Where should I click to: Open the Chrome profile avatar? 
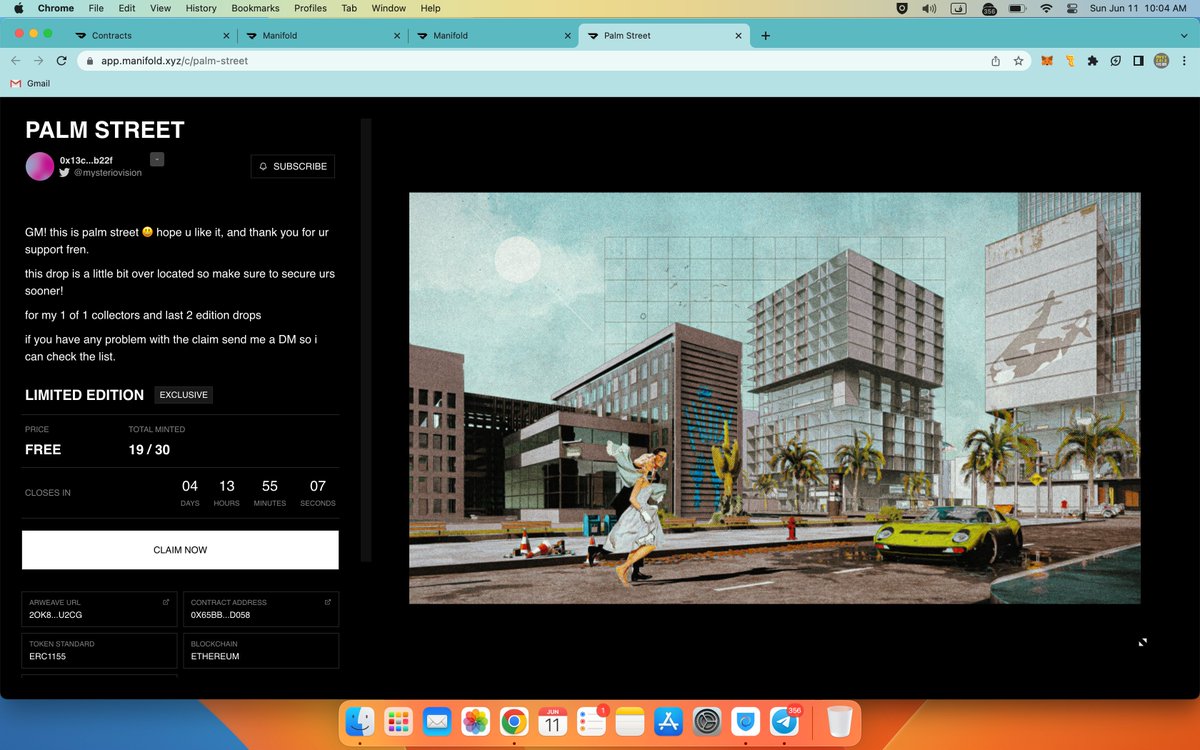1161,61
